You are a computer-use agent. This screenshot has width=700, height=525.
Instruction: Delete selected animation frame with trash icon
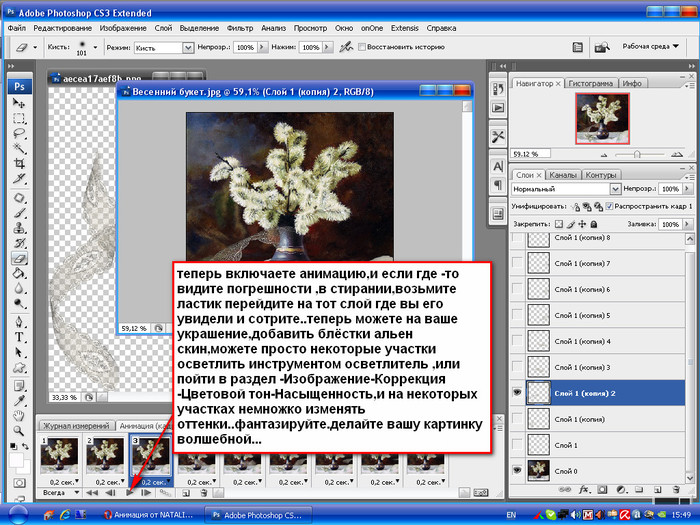pos(204,493)
